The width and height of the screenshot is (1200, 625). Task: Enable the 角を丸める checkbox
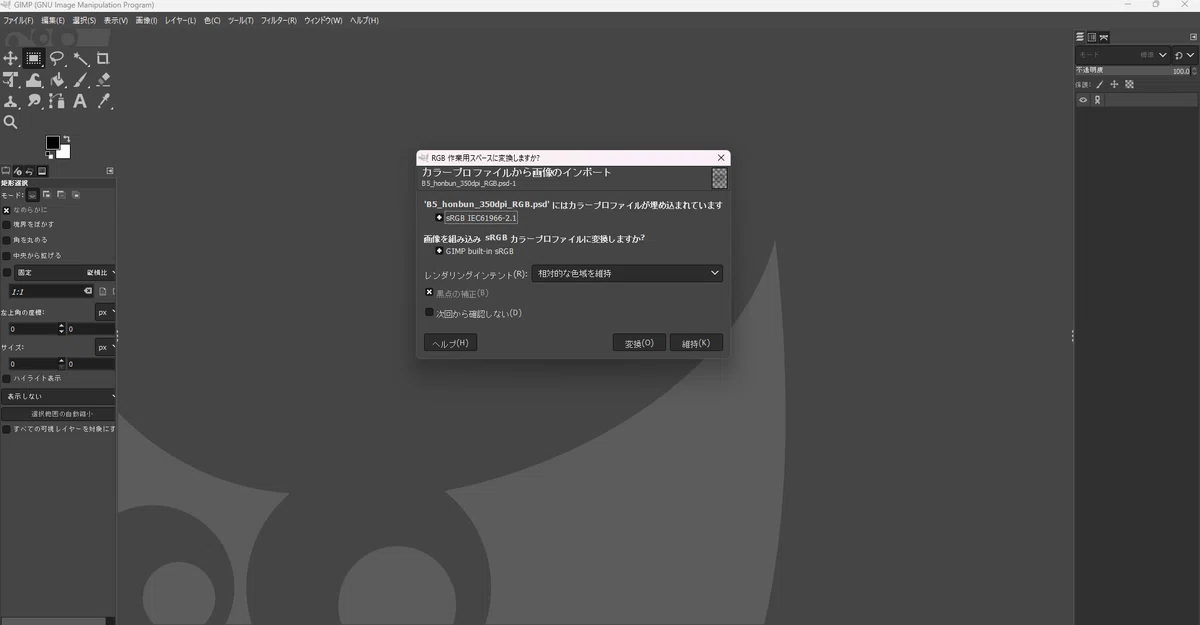[x=6, y=240]
